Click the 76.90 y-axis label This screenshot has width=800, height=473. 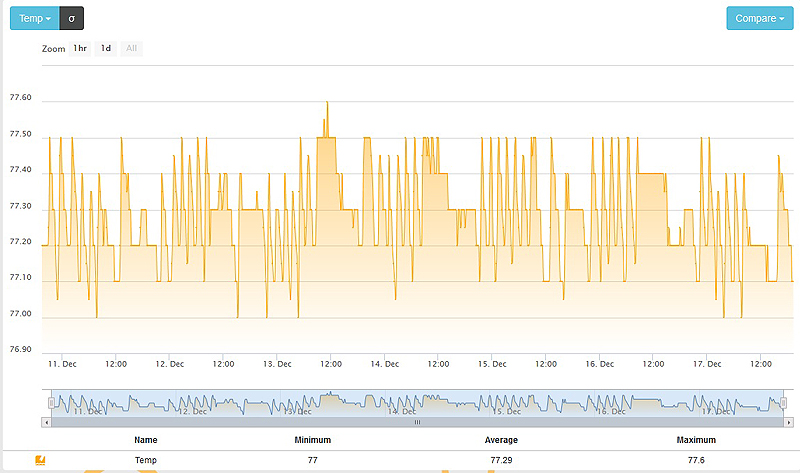pos(20,350)
